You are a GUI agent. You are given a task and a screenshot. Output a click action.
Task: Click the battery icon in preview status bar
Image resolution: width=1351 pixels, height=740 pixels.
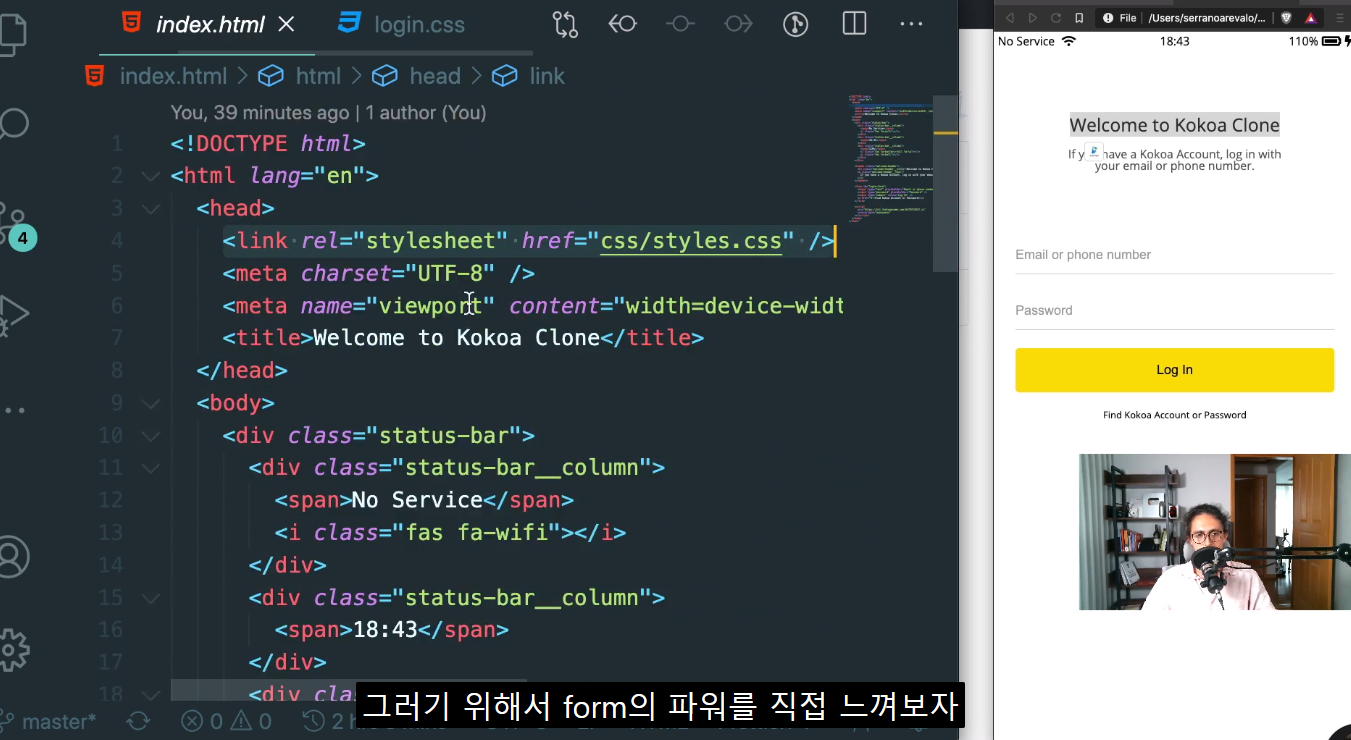coord(1330,41)
